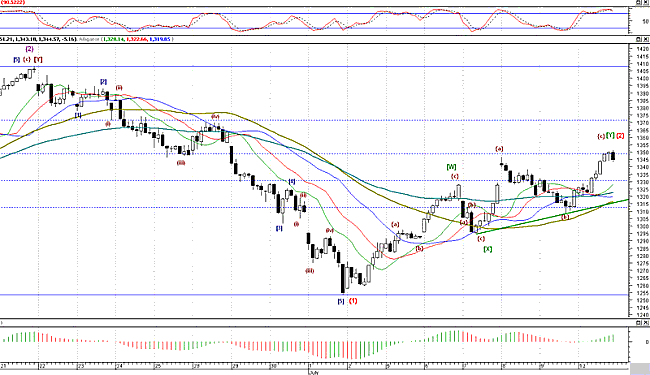Maximize the top oscillator pane
This screenshot has height=375, width=650.
pyautogui.click(x=639, y=2)
